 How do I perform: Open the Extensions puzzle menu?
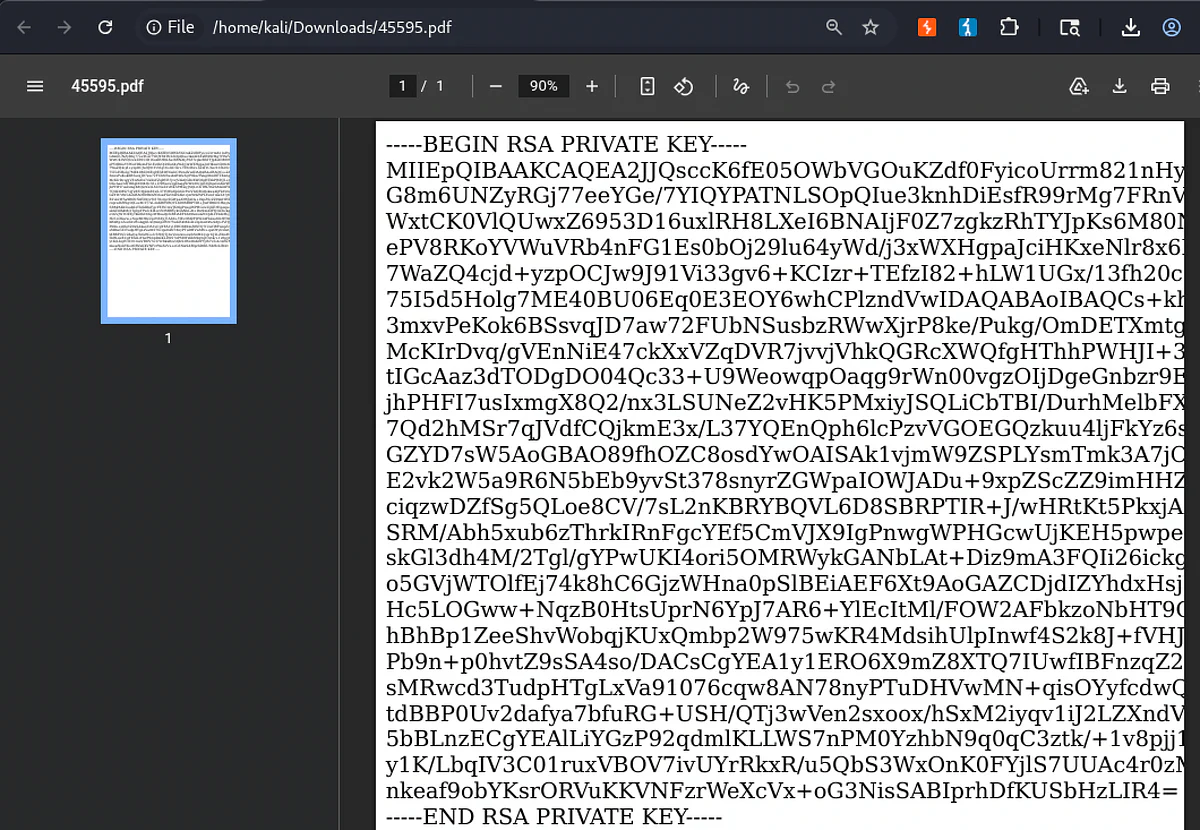click(1010, 28)
